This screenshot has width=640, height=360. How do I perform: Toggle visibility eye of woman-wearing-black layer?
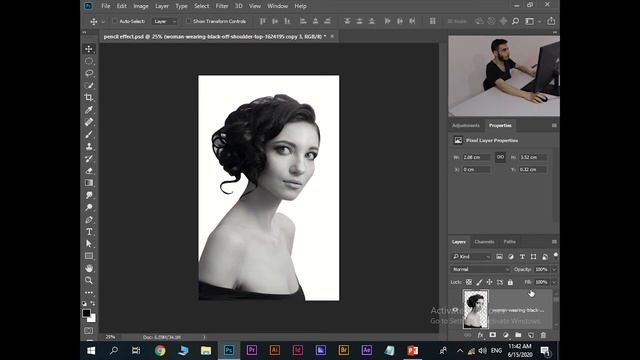[456, 310]
